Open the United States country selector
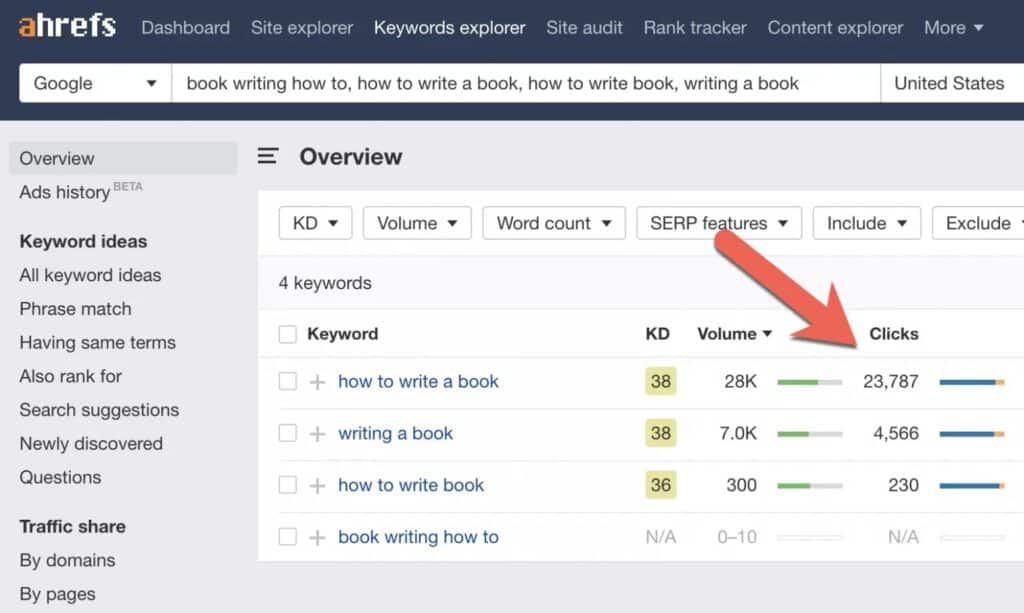This screenshot has width=1024, height=613. (952, 83)
